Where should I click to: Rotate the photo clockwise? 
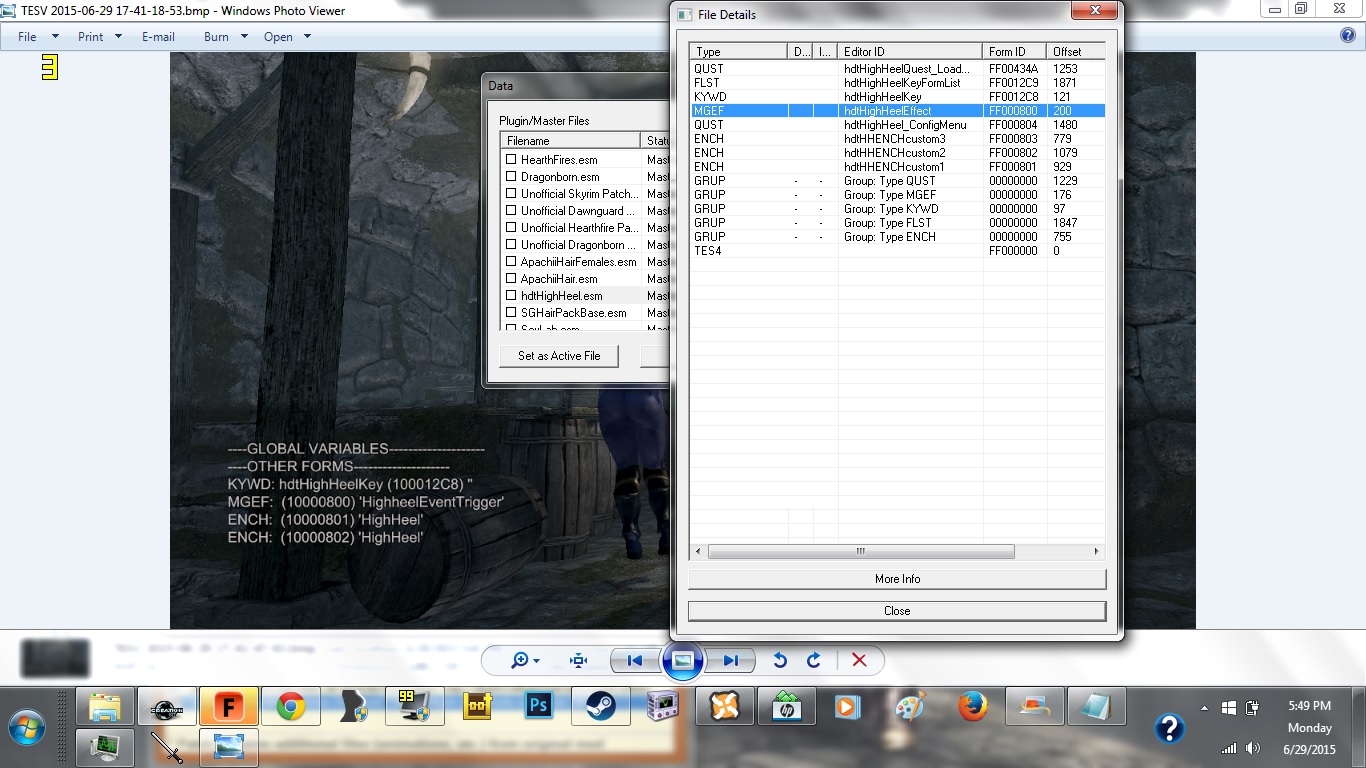[x=814, y=660]
